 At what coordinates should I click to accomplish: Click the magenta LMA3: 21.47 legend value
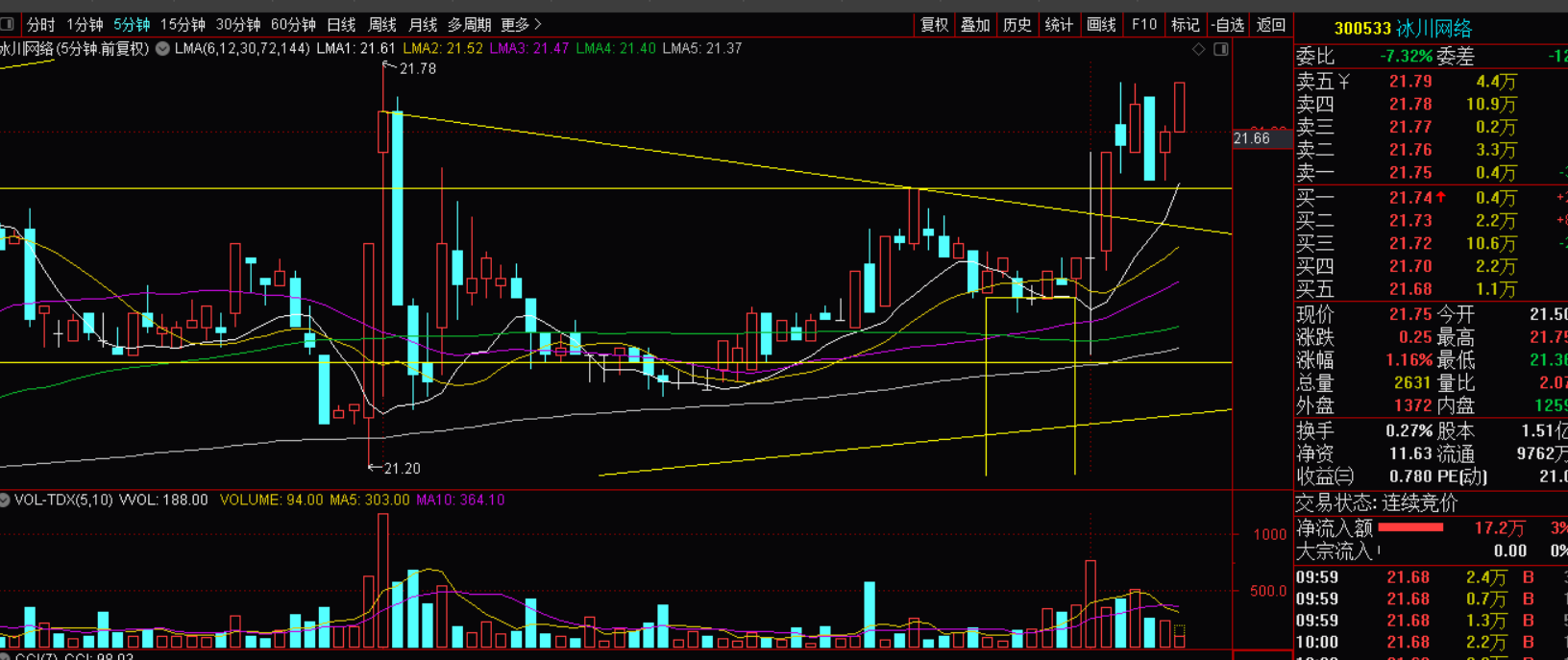[529, 48]
